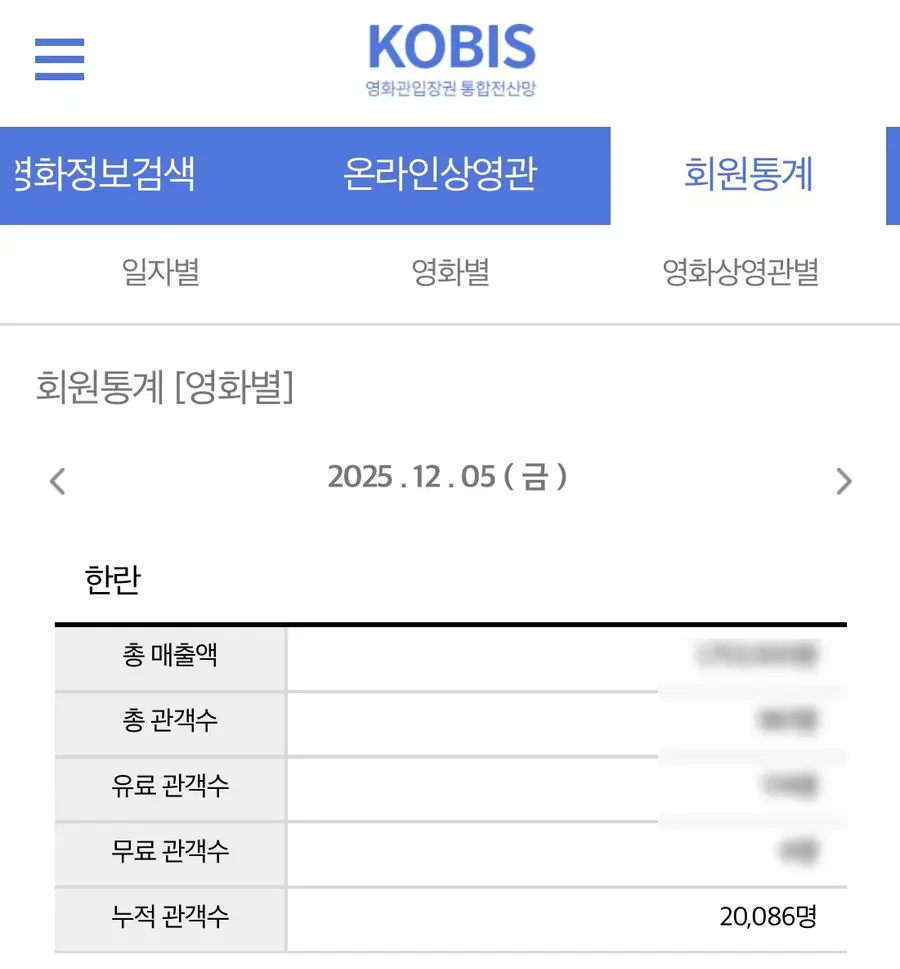This screenshot has width=900, height=969.
Task: Open the 온라인상영관 tab
Action: pos(440,175)
